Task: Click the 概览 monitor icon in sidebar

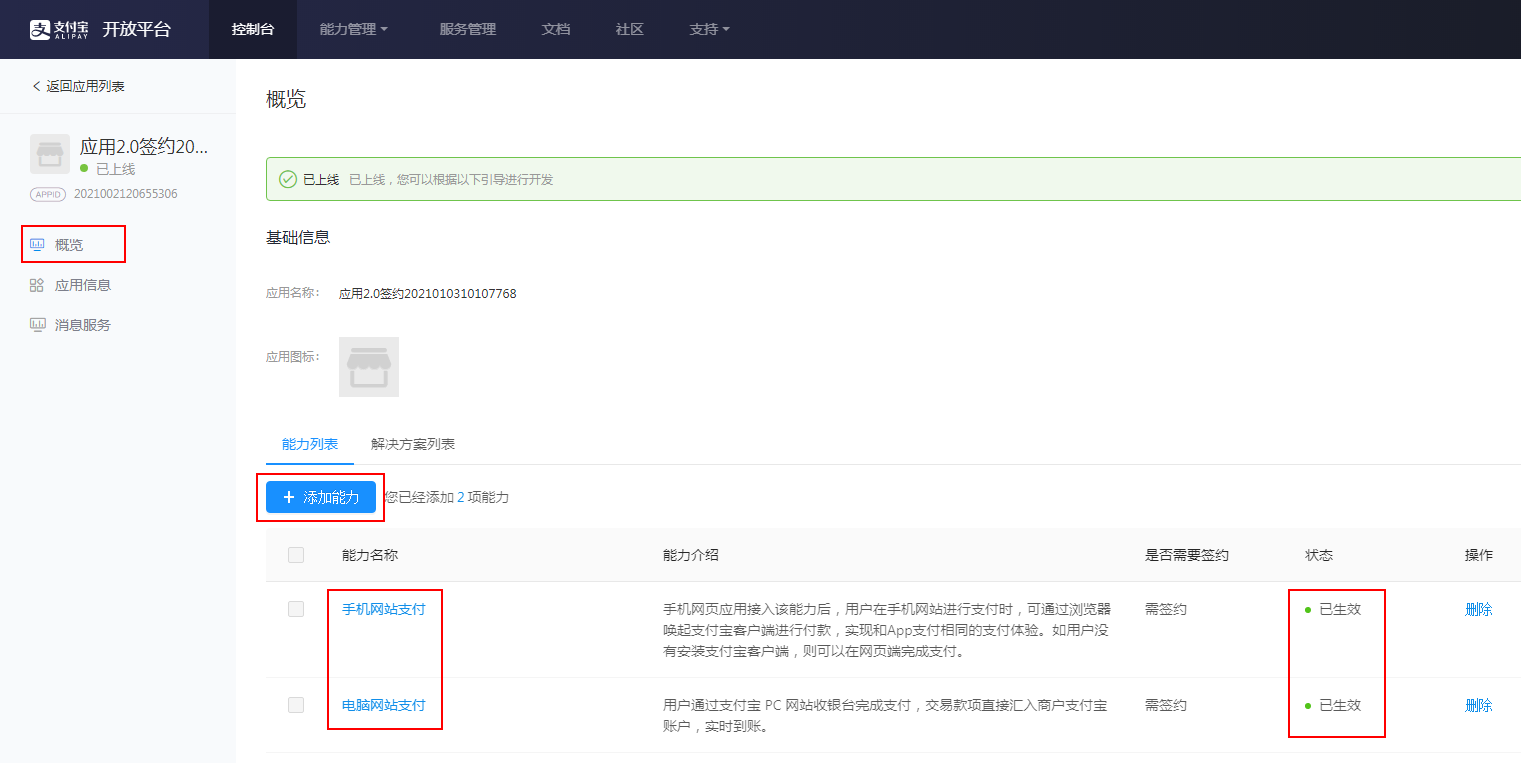Action: pos(38,244)
